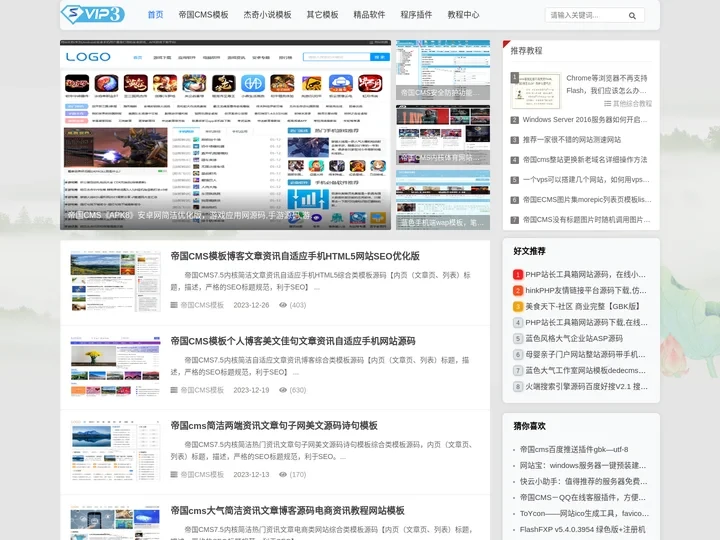Open 火端搜索引擎源码百度好搜V2.1 link
The height and width of the screenshot is (540, 720).
tap(586, 386)
